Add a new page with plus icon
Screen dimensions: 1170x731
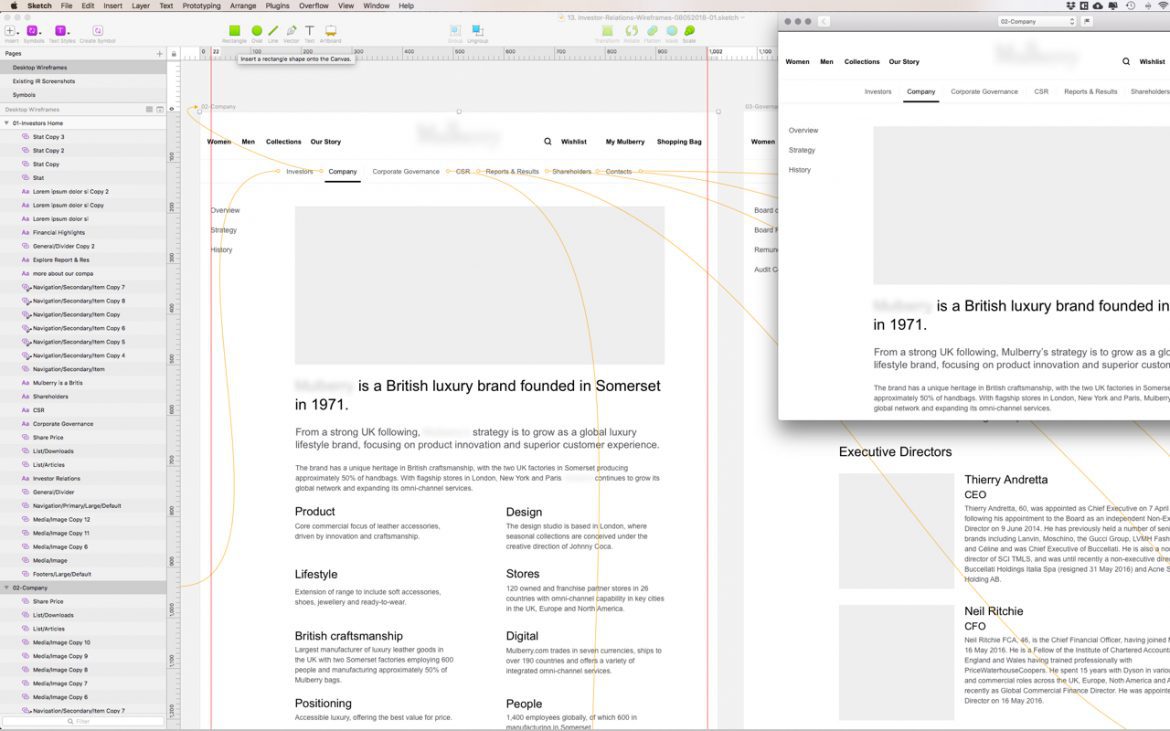[159, 54]
